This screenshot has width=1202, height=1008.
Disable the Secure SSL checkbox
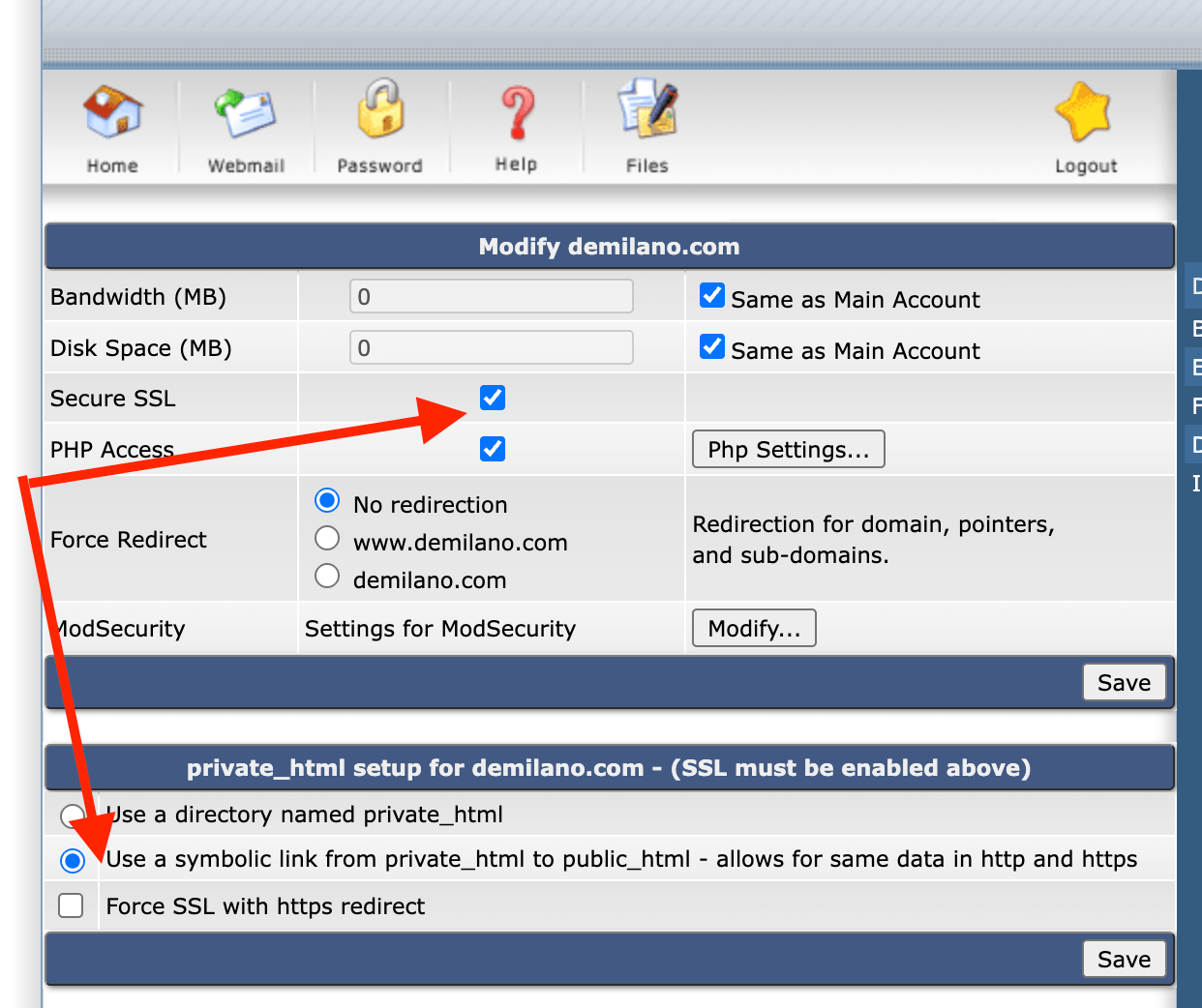pos(492,397)
